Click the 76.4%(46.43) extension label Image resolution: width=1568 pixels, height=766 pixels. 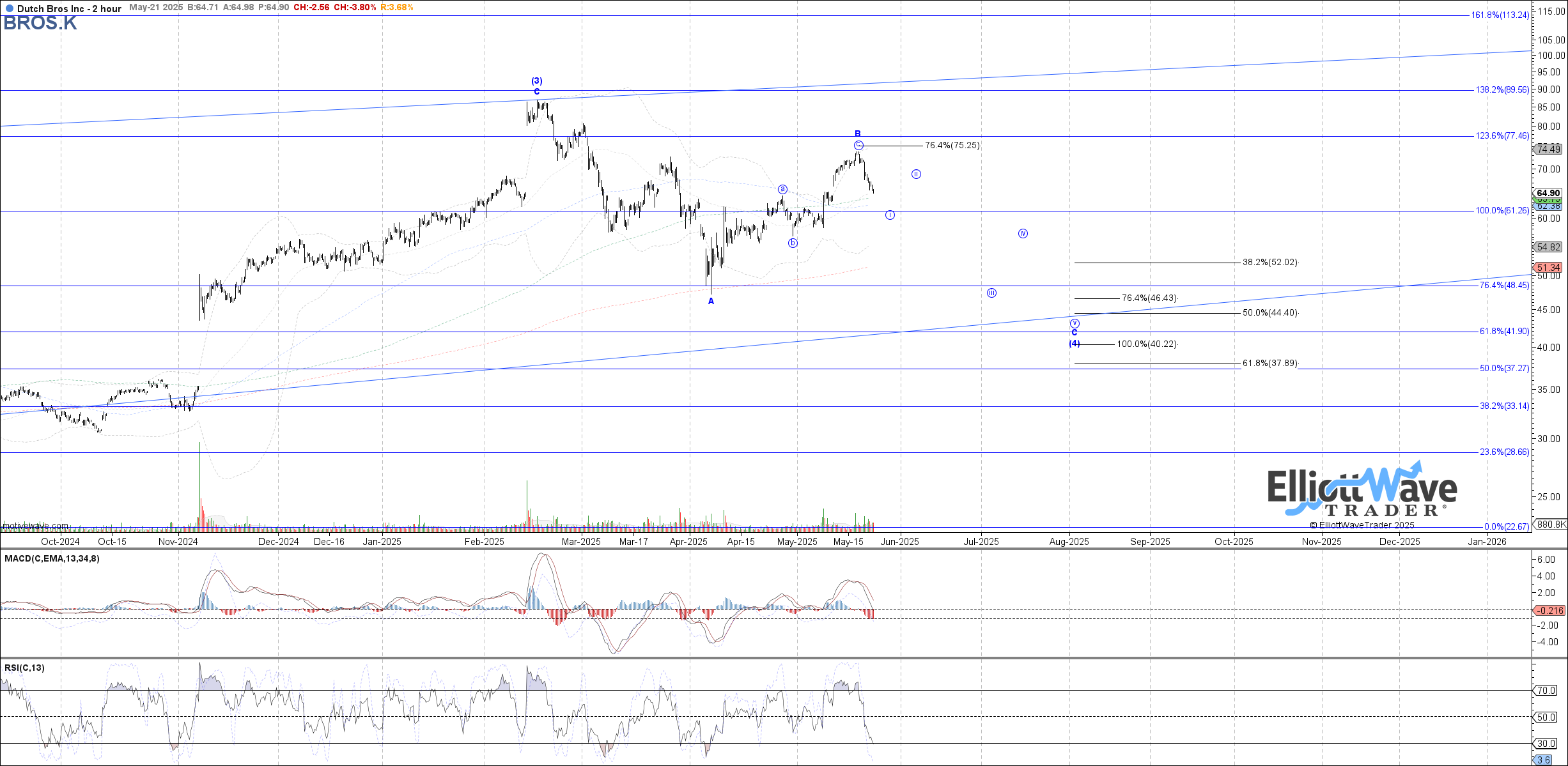click(x=1149, y=298)
